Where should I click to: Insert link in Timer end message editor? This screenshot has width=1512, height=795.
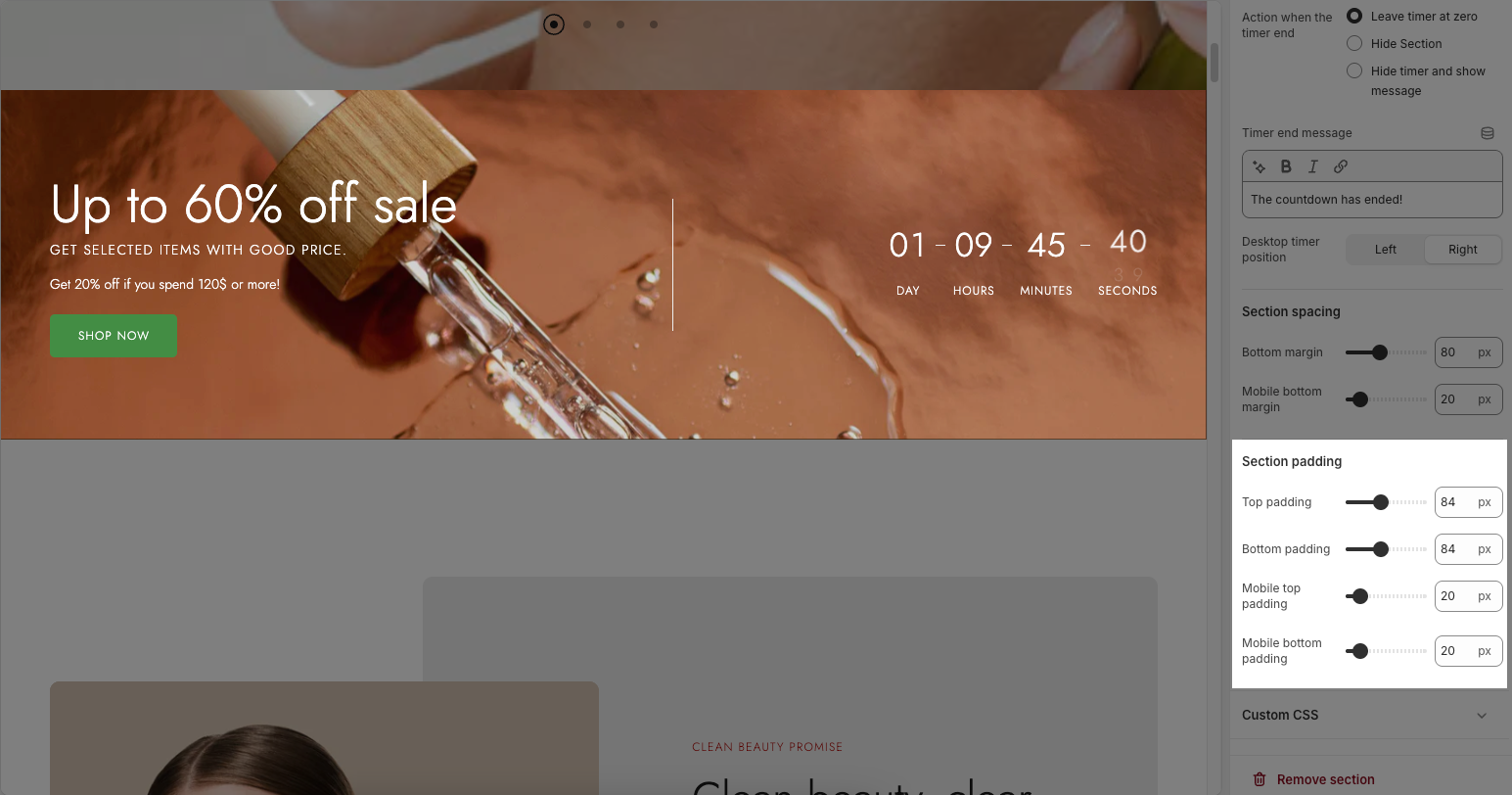pyautogui.click(x=1341, y=166)
